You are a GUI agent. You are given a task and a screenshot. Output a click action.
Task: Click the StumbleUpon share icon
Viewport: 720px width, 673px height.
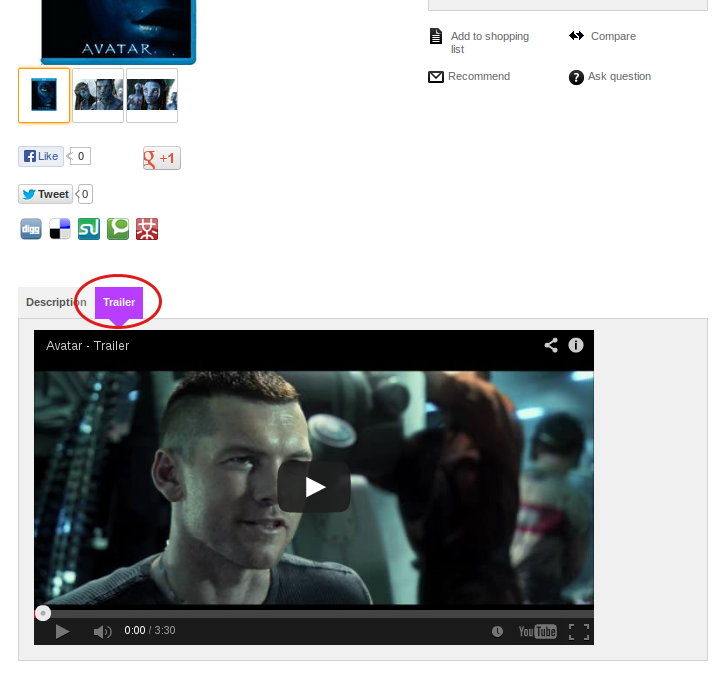pos(89,229)
